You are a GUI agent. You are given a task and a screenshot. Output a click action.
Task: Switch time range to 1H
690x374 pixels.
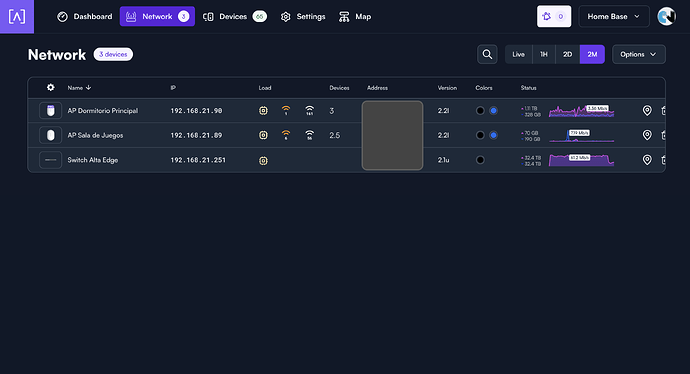tap(544, 54)
